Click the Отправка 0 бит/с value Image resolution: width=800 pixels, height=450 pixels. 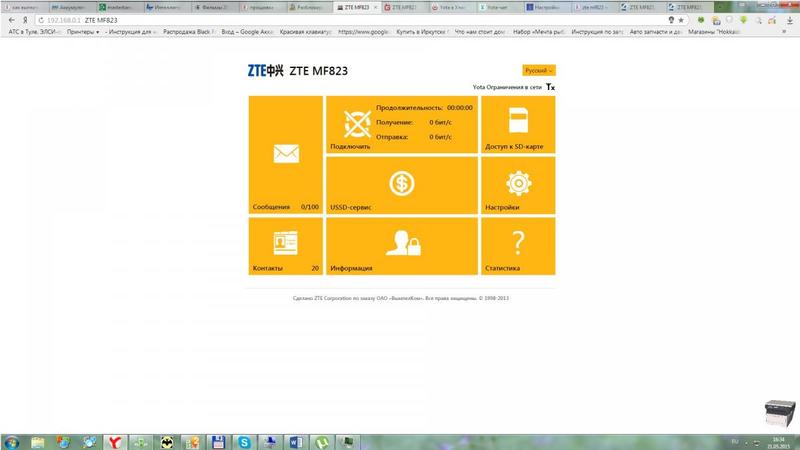[440, 137]
